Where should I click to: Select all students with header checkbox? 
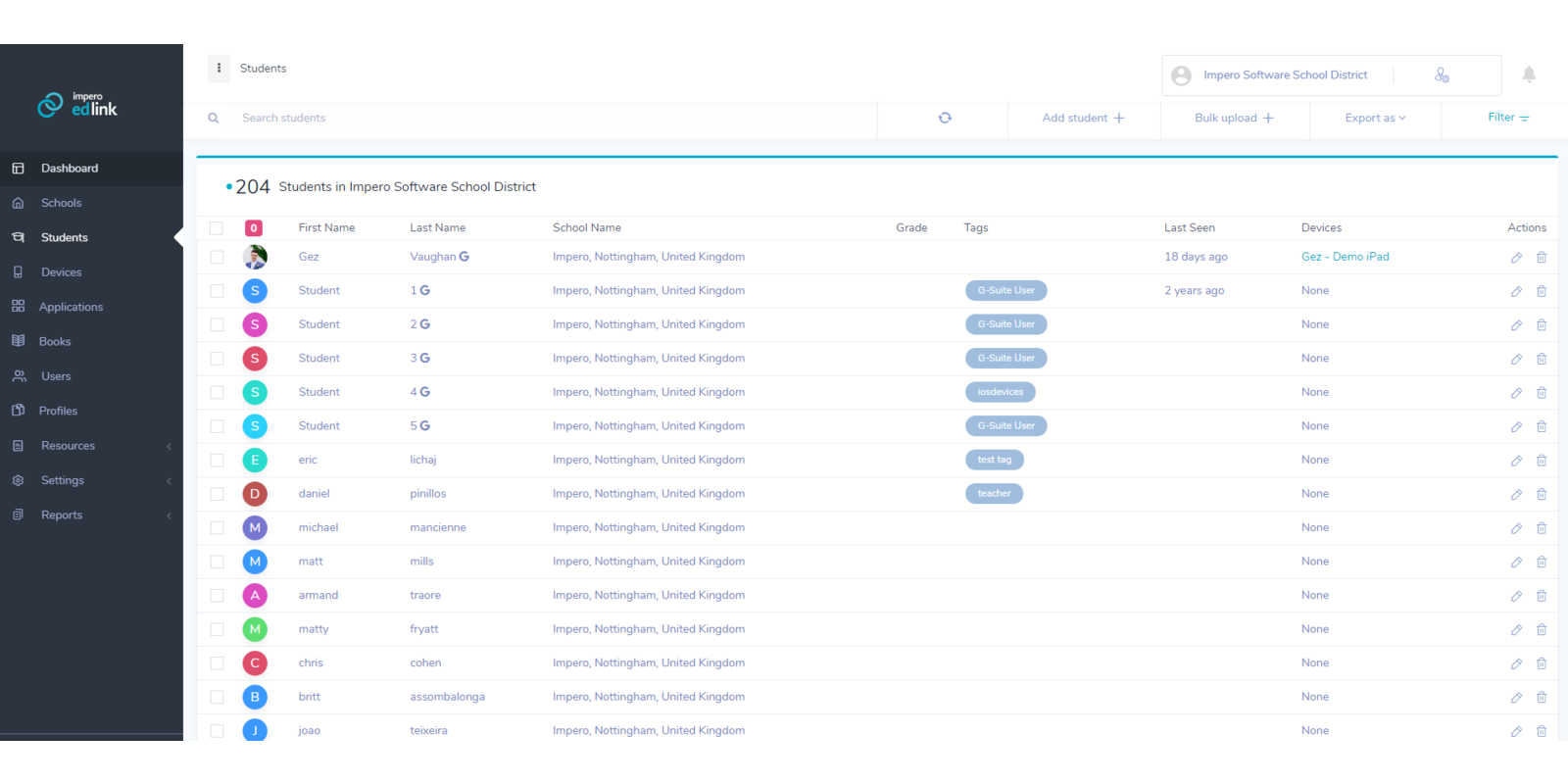click(217, 228)
